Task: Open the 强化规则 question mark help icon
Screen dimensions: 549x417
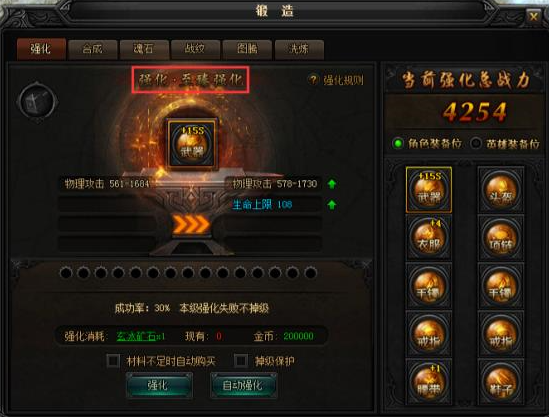Action: pyautogui.click(x=313, y=80)
